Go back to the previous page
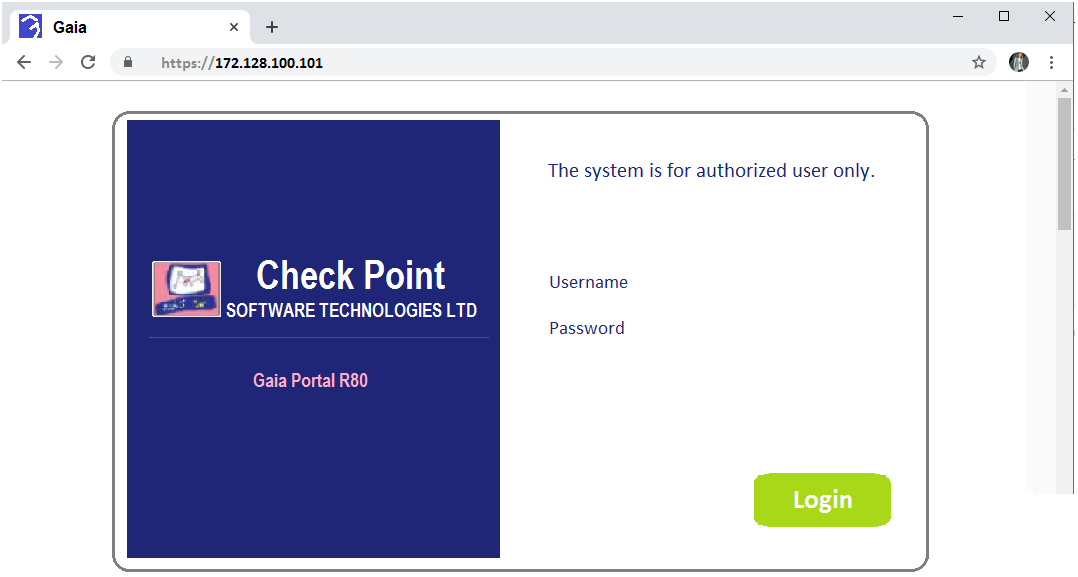 [x=24, y=62]
